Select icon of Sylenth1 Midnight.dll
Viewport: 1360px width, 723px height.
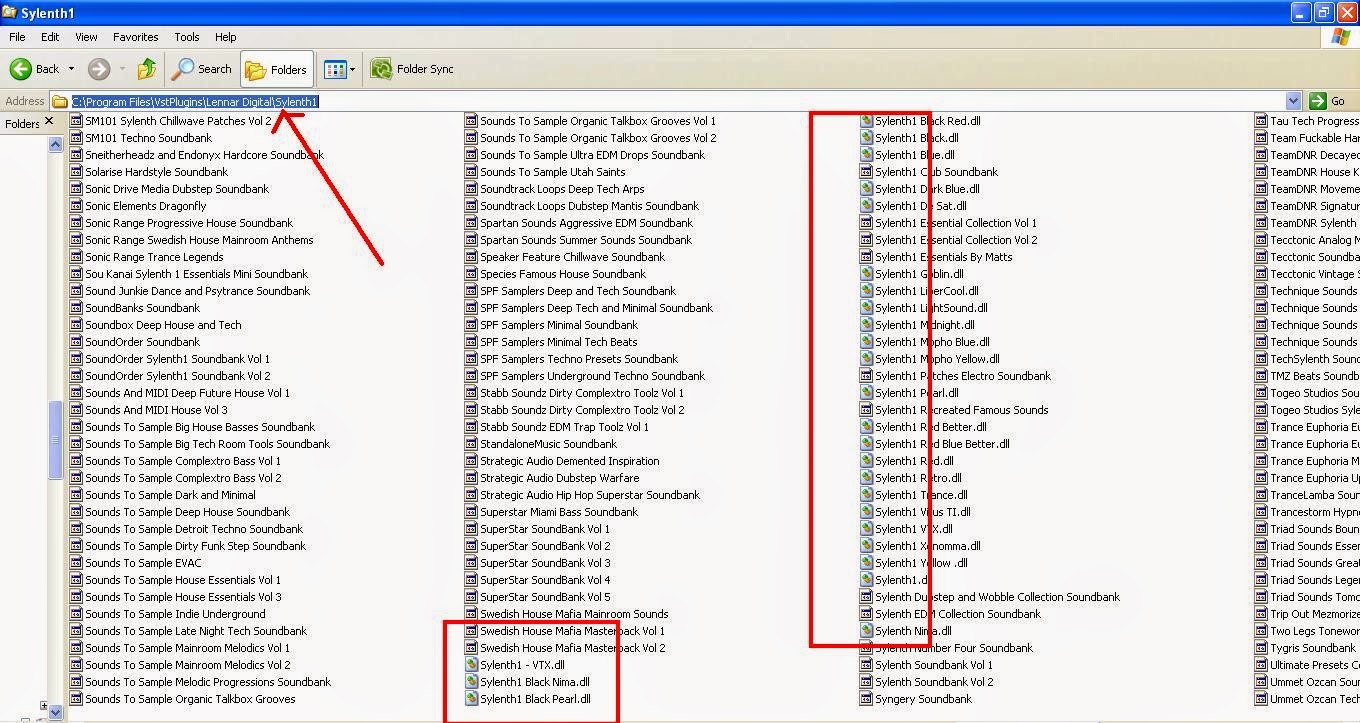(867, 325)
